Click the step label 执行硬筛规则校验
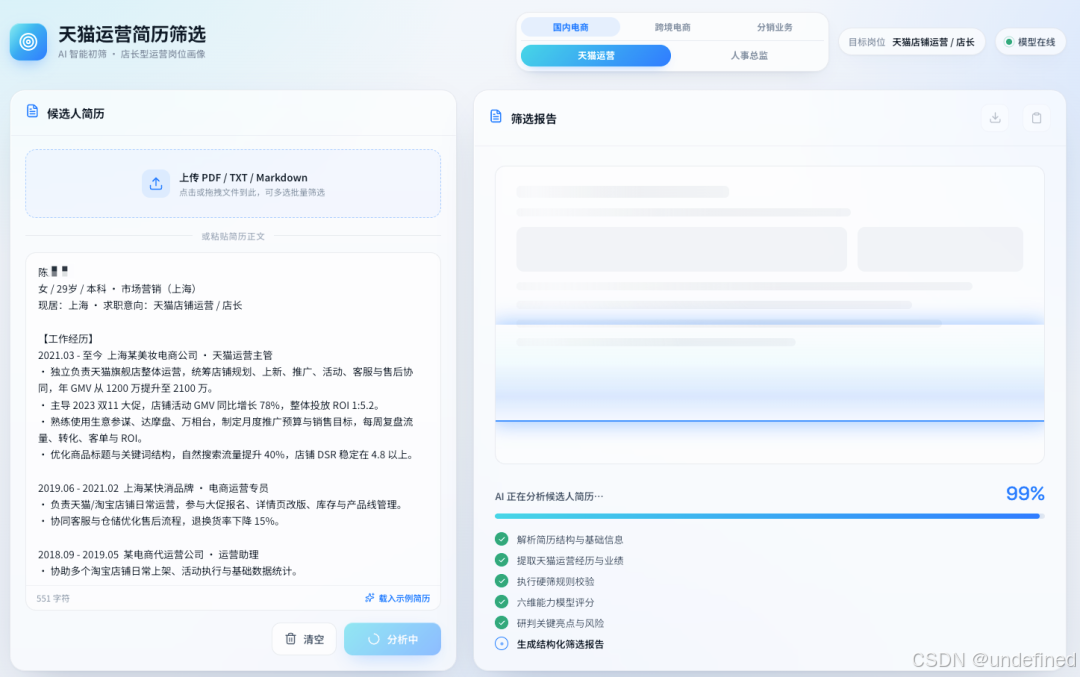 555,582
